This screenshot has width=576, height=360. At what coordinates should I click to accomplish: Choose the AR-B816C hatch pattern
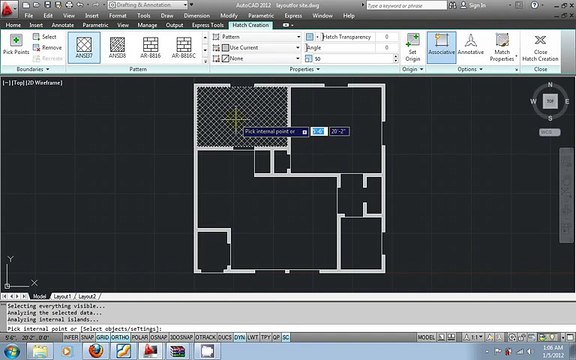(x=184, y=48)
